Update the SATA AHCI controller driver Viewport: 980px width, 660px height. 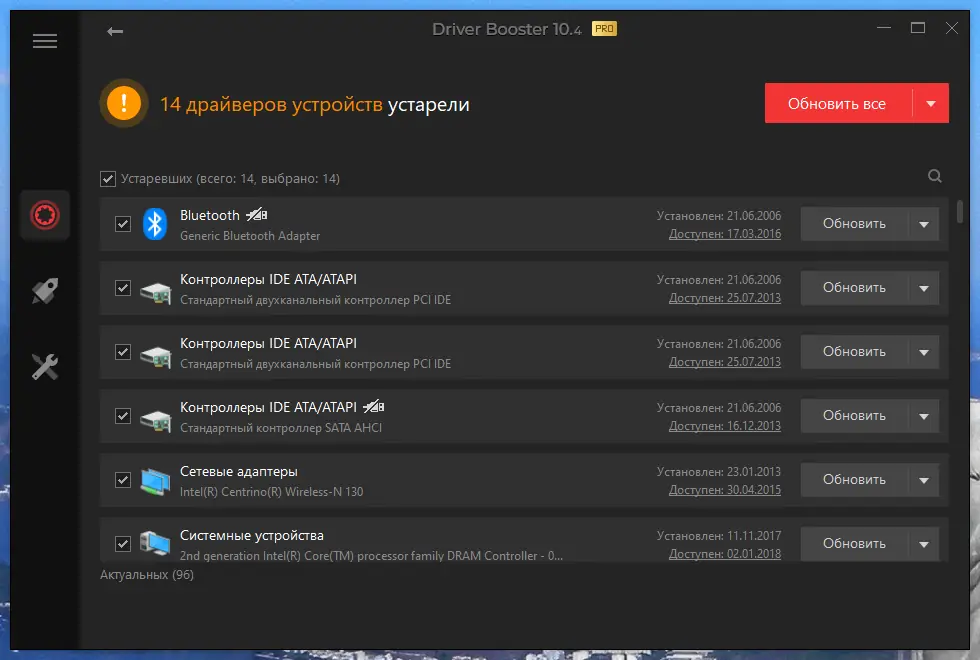tap(854, 416)
